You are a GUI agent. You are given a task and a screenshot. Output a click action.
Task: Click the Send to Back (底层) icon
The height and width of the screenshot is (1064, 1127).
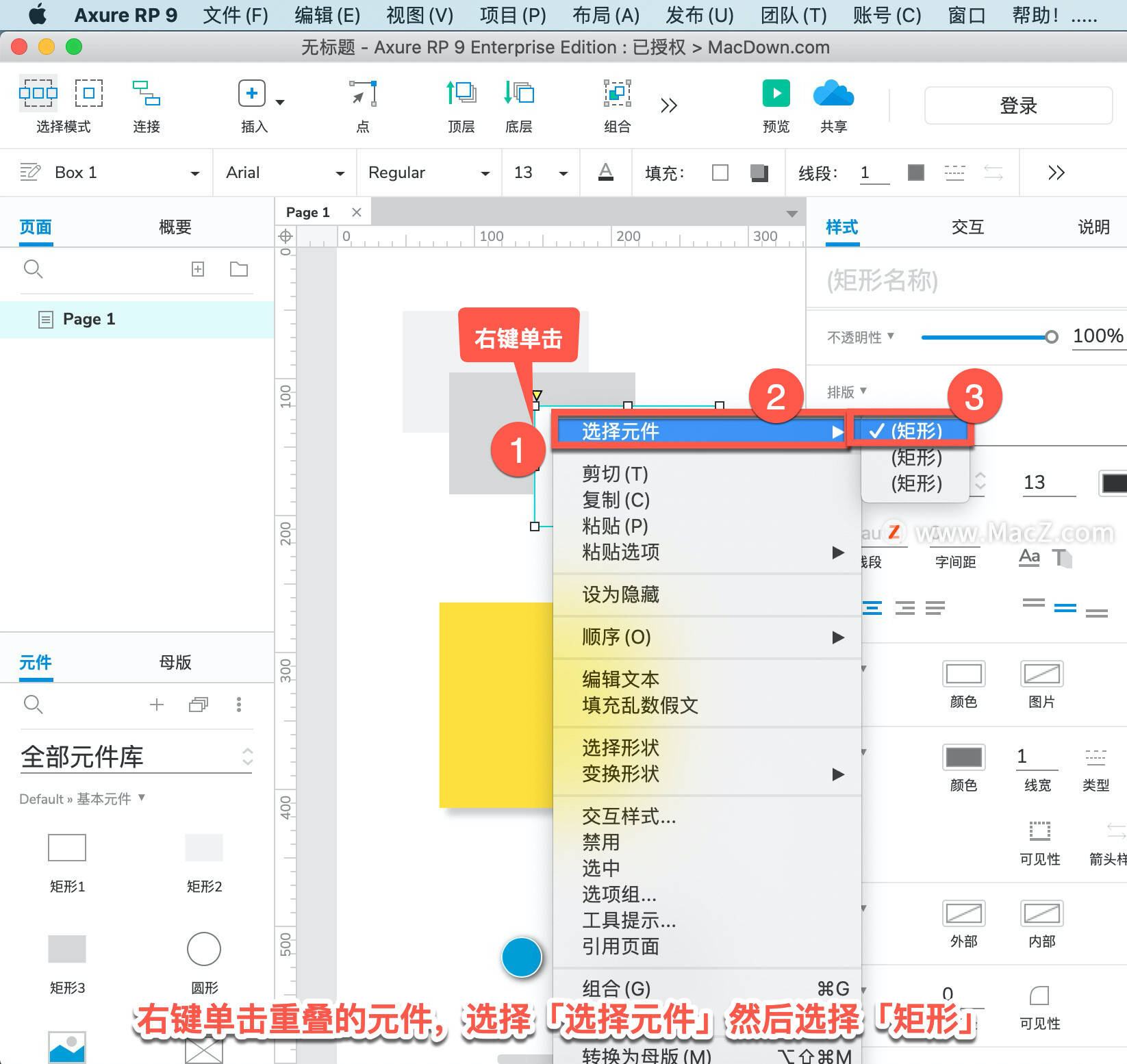point(518,93)
